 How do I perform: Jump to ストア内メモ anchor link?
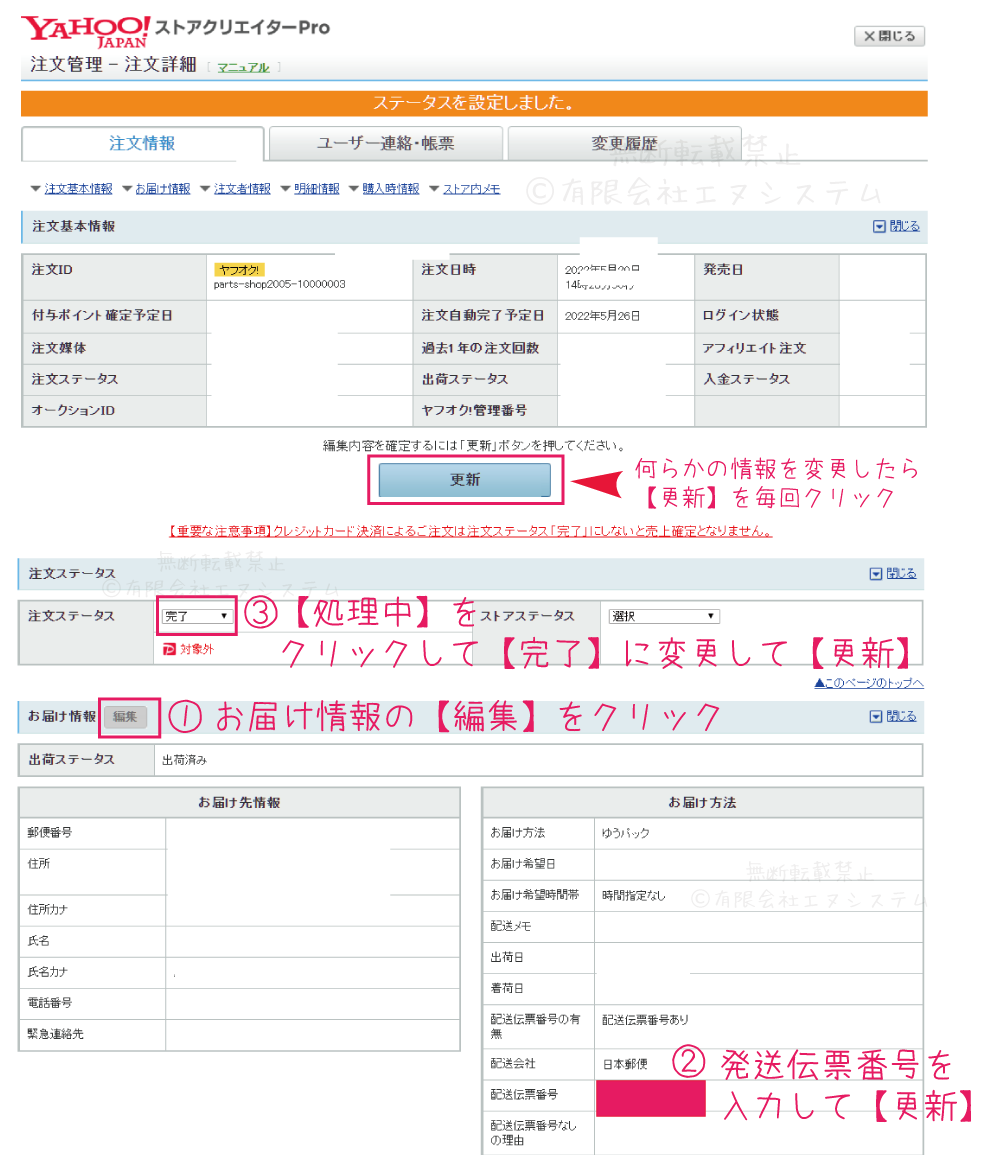point(471,189)
